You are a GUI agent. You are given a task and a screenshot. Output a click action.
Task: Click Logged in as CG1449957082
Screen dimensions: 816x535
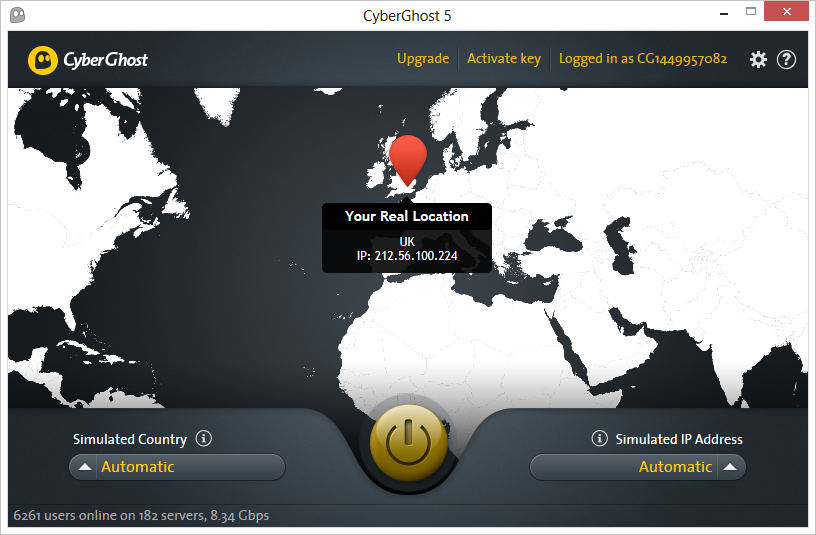643,59
